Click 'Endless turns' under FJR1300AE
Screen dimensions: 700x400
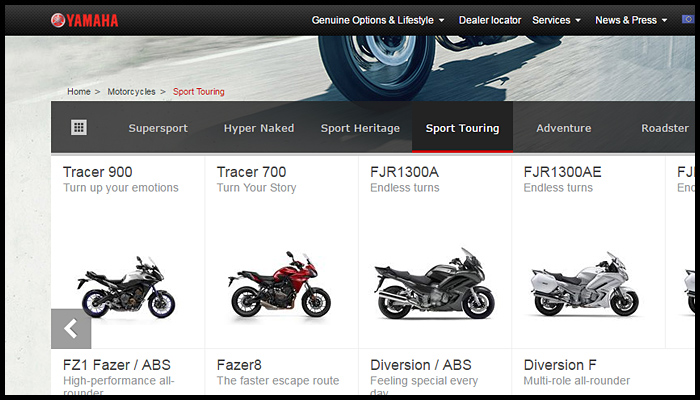click(558, 188)
